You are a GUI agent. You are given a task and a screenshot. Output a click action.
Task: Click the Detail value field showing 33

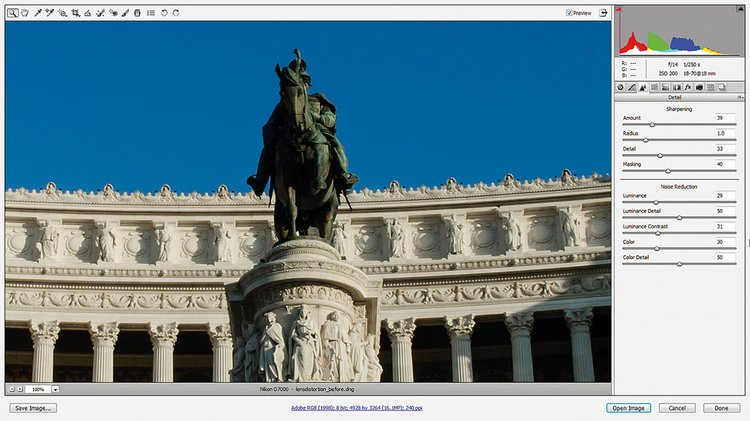point(725,149)
